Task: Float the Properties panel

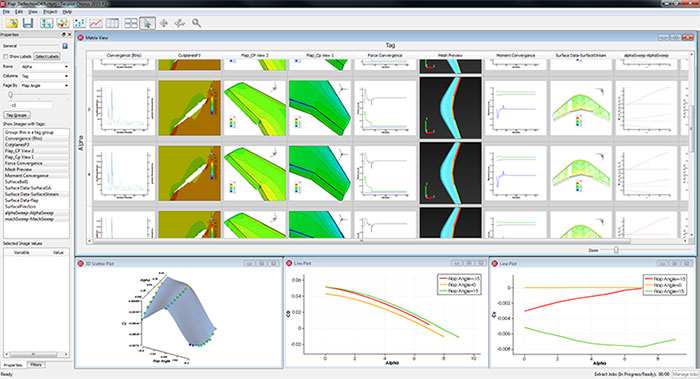Action: [63, 34]
